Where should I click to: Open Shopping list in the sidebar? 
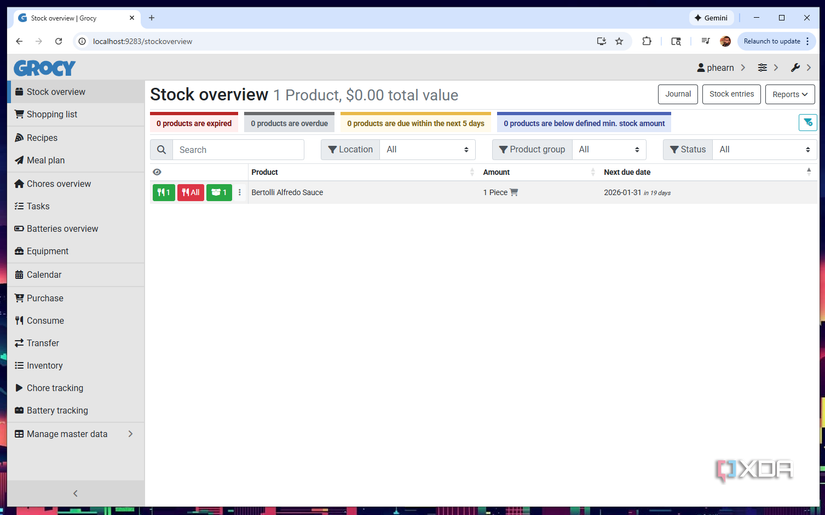click(x=76, y=114)
